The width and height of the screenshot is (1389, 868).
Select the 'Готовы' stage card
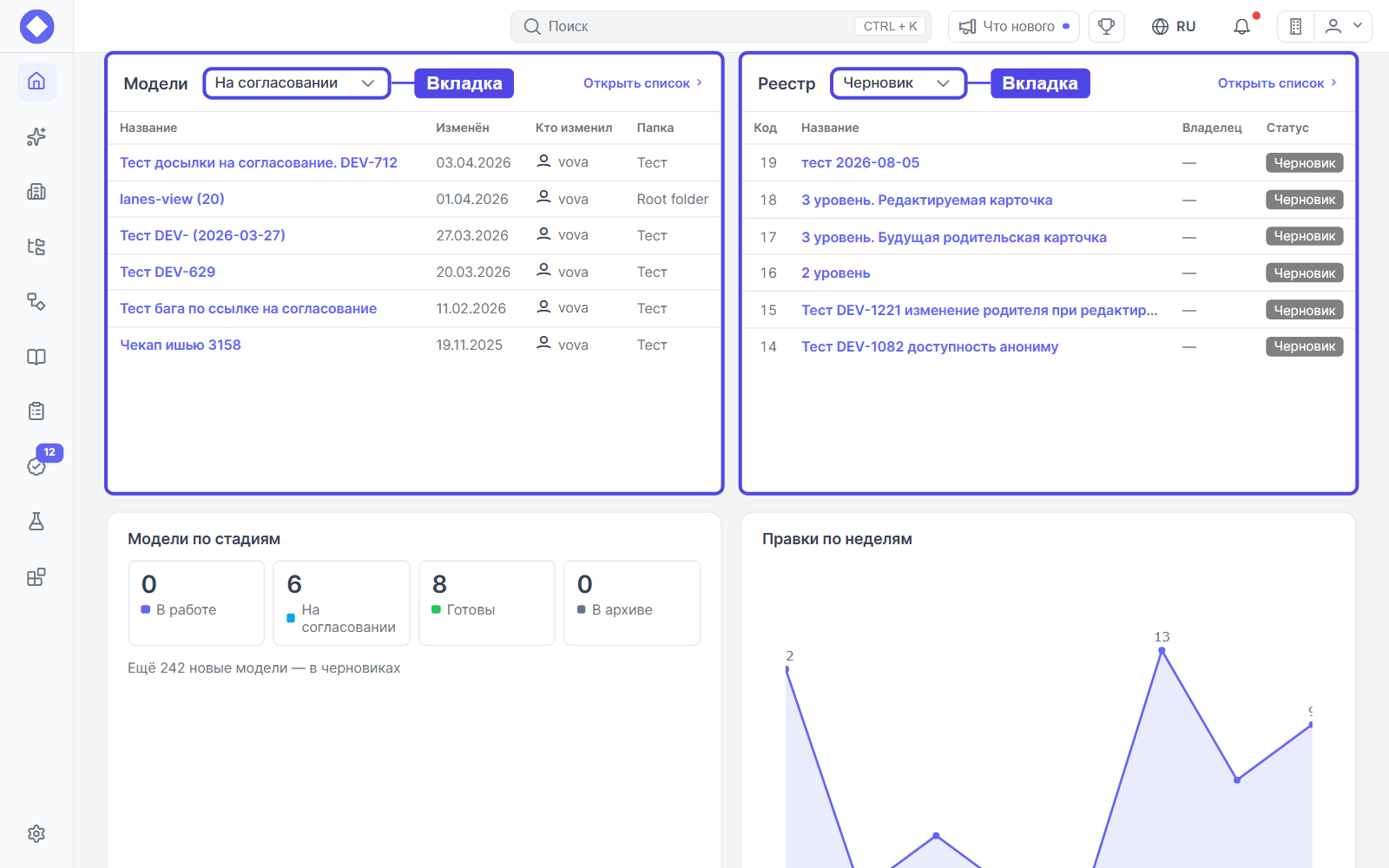tap(487, 602)
